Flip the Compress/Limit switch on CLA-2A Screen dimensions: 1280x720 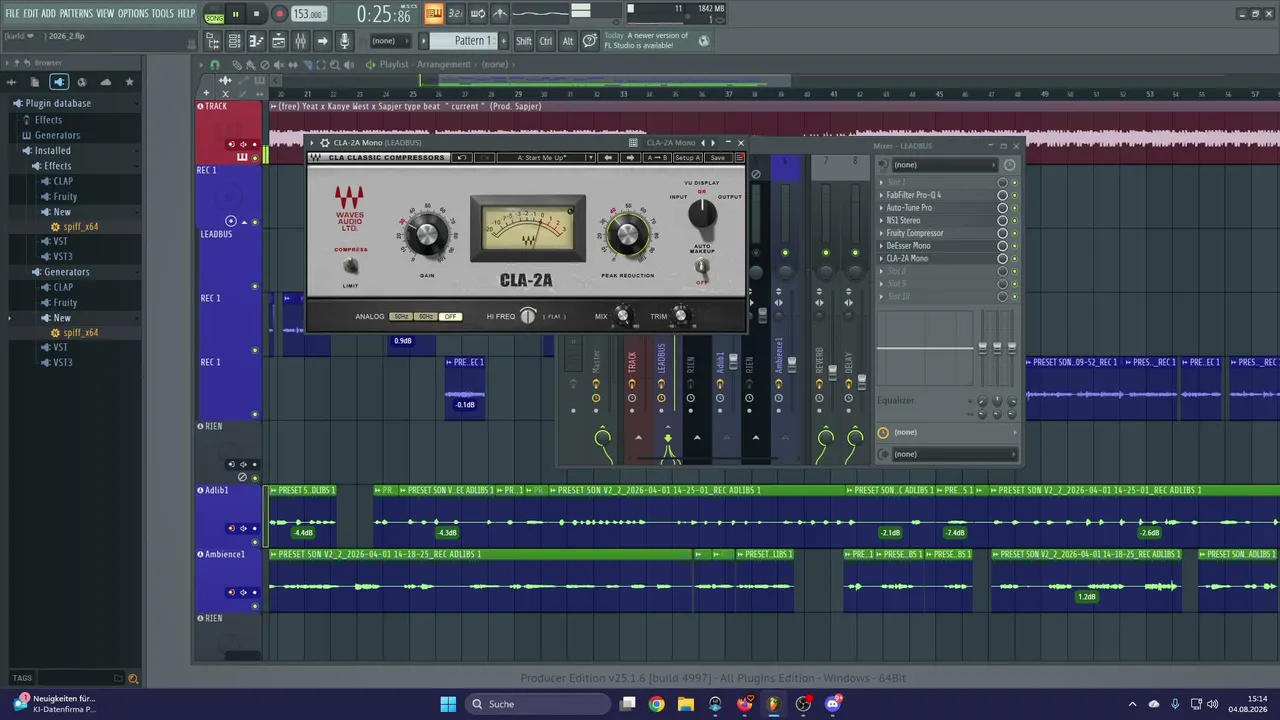[350, 266]
